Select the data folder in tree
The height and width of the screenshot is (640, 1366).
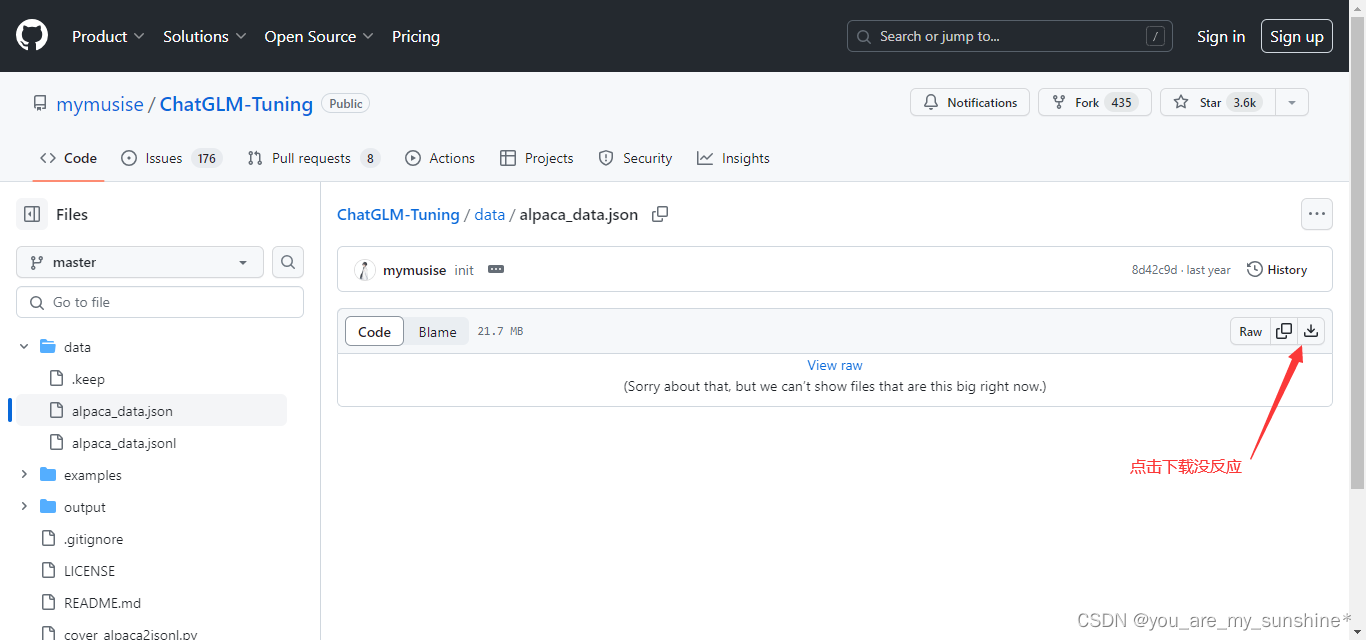click(77, 347)
